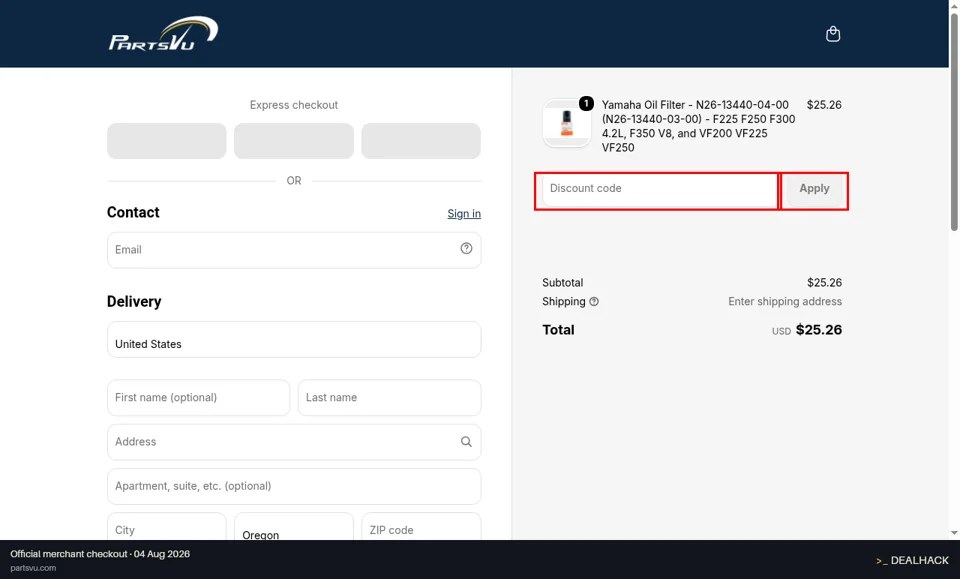Image resolution: width=960 pixels, height=579 pixels.
Task: Click the Apply discount button
Action: click(x=814, y=190)
